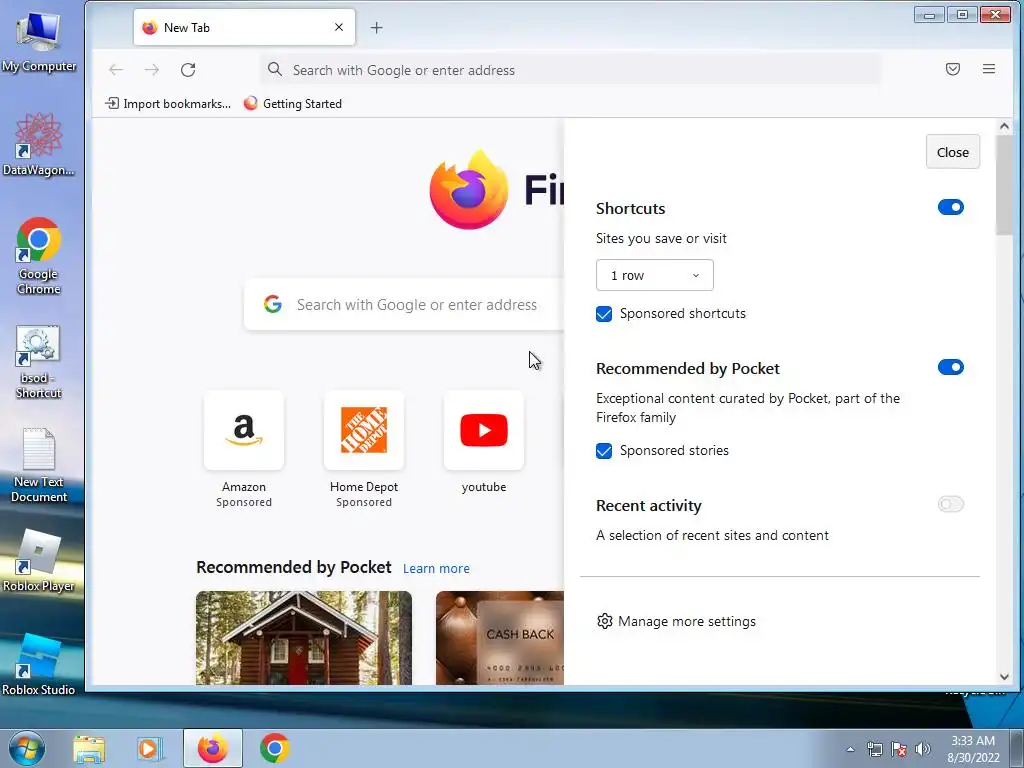Select Roblox Studio desktop shortcut
This screenshot has width=1024, height=768.
point(39,665)
